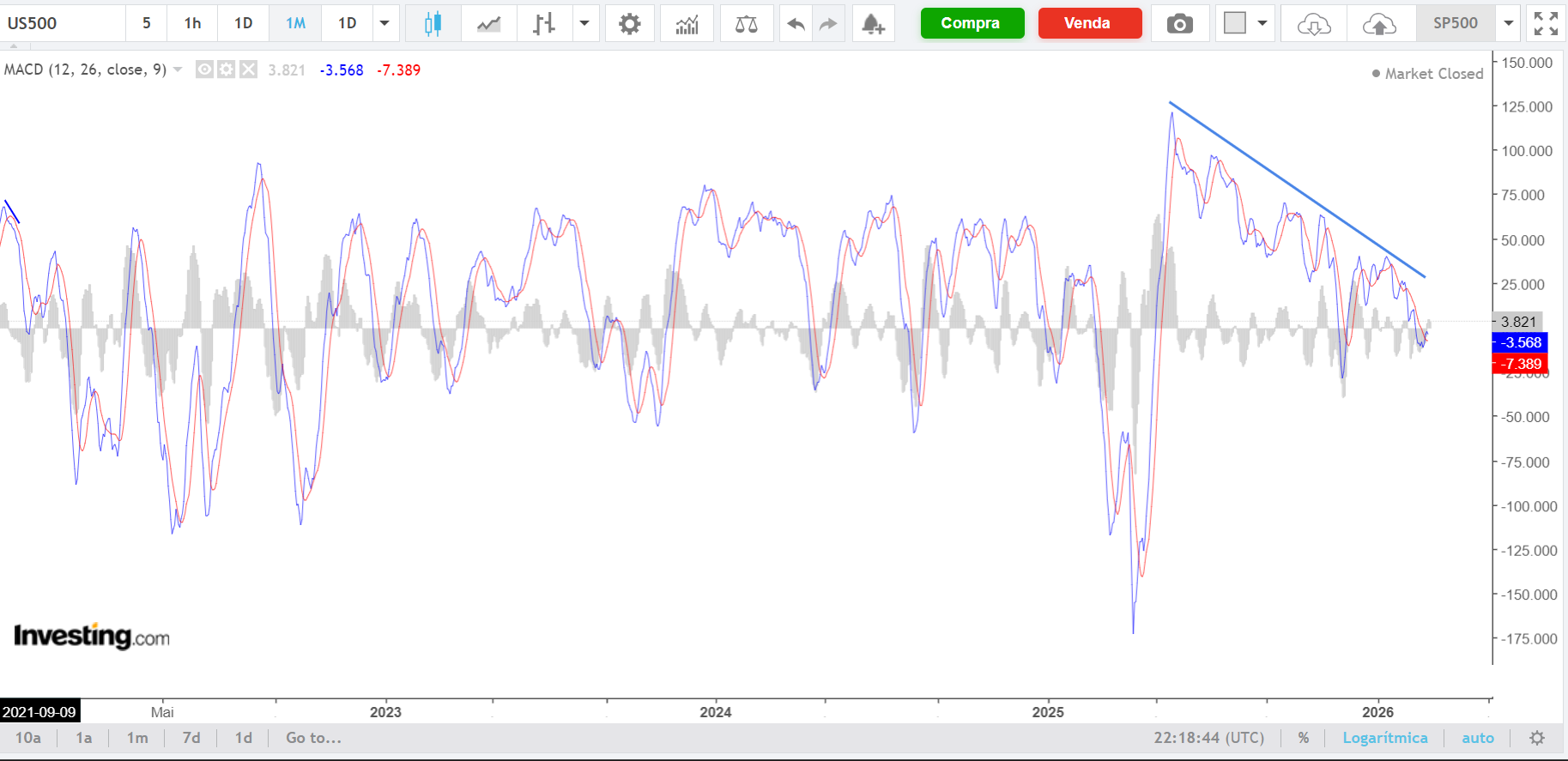Add an alert with the bell icon
This screenshot has width=1568, height=761.
coord(873,23)
